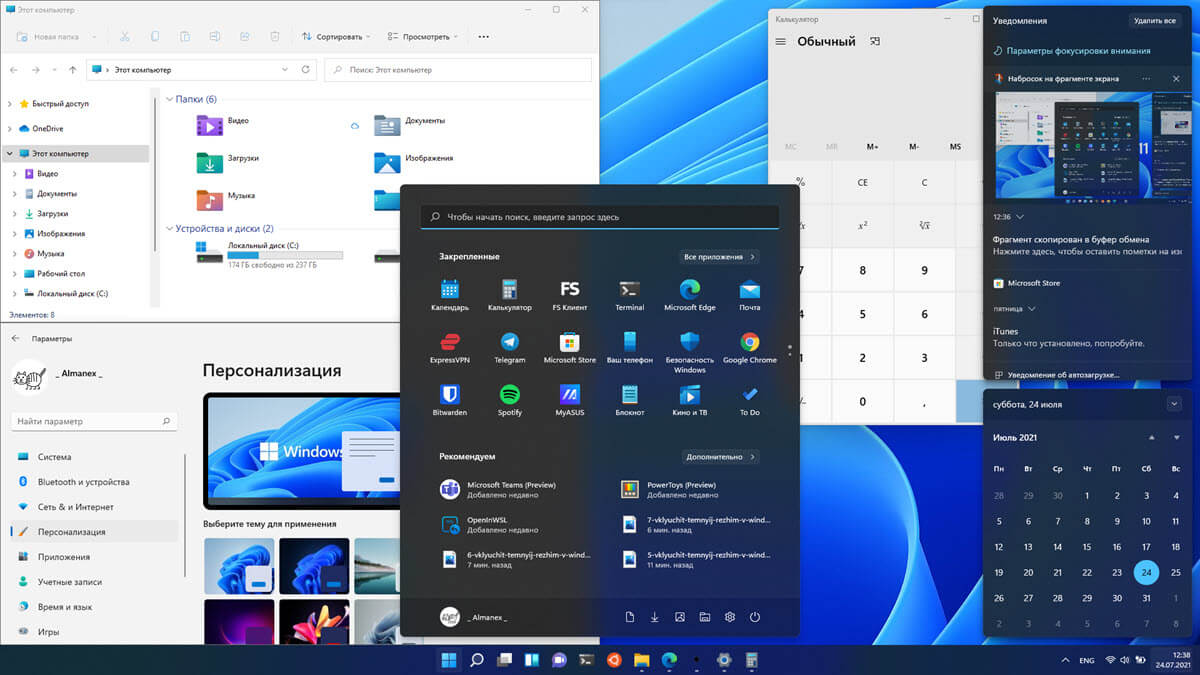The image size is (1200, 675).
Task: Click the Start button on the taskbar
Action: click(449, 660)
